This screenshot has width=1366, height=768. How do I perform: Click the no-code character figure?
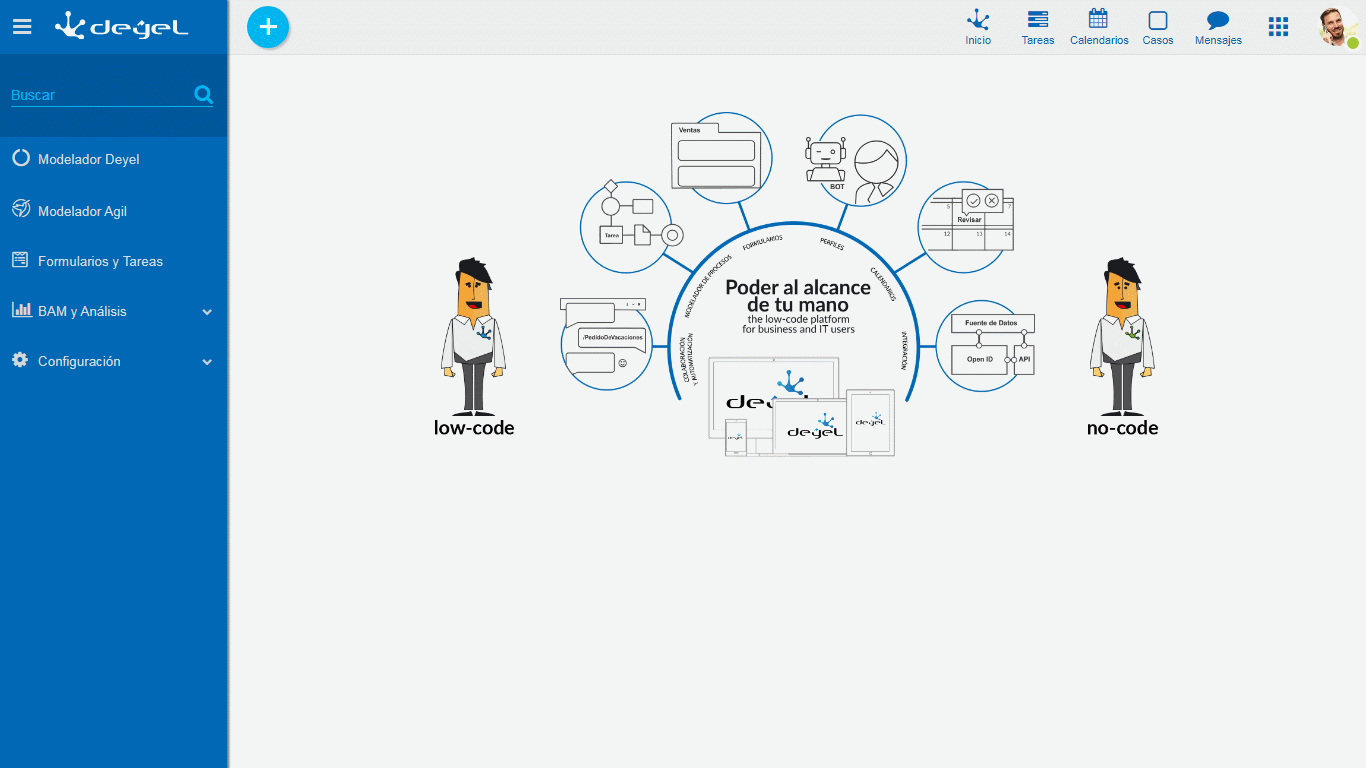coord(1122,337)
